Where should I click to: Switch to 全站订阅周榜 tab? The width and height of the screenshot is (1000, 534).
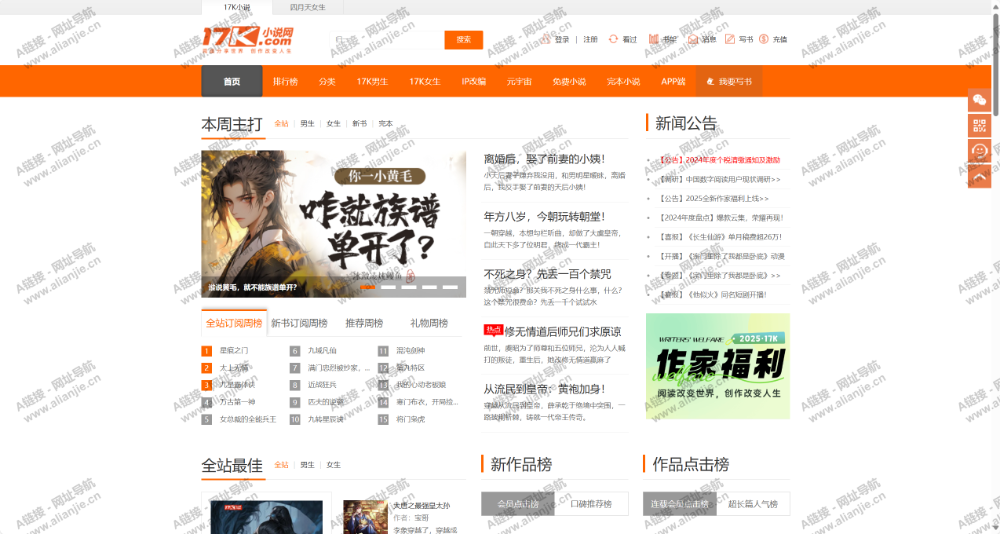click(233, 323)
